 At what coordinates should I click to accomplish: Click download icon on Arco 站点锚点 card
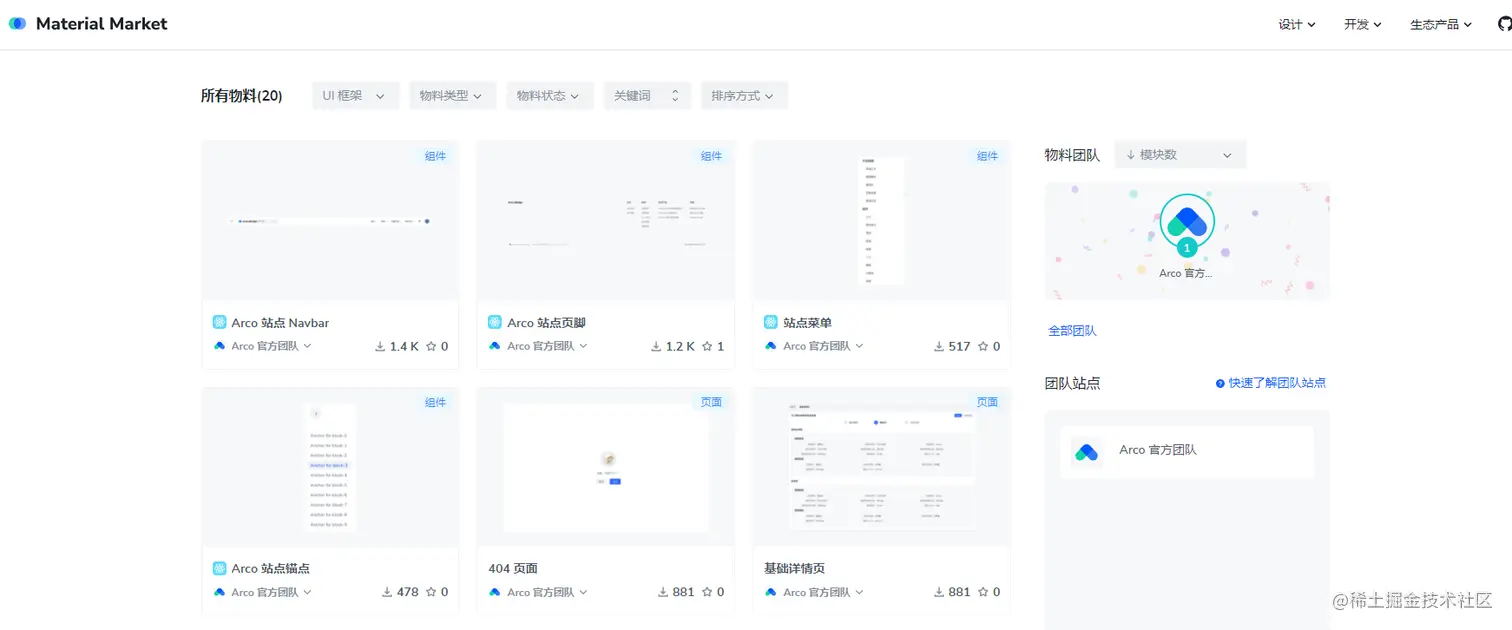click(387, 592)
